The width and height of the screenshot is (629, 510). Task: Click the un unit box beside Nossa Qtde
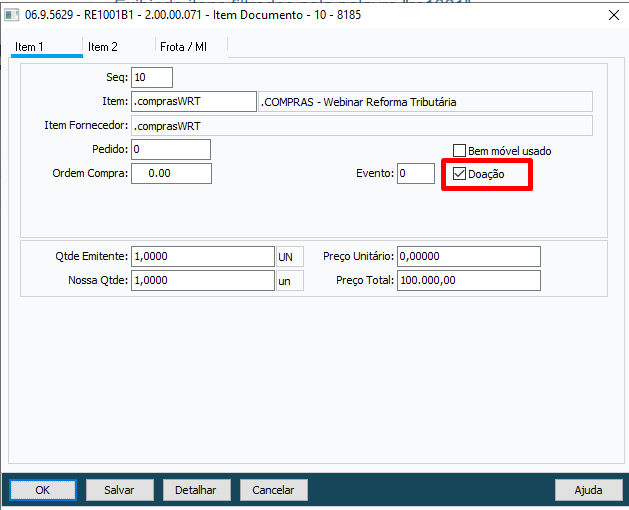tap(290, 280)
